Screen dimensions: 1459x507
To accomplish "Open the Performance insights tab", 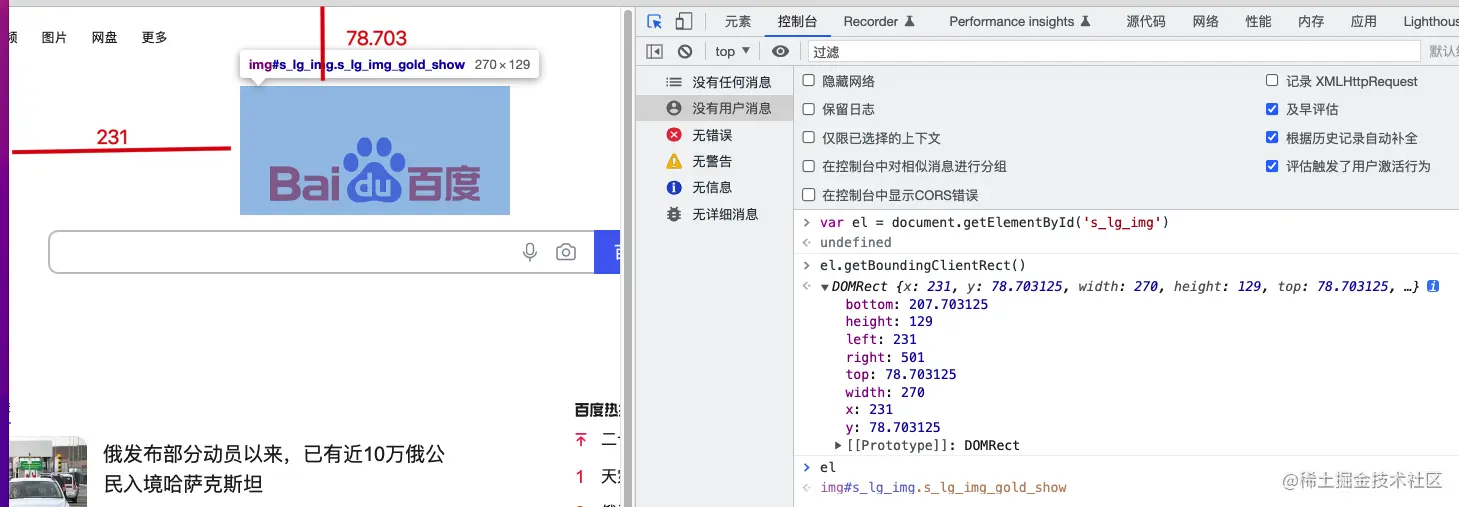I will click(1019, 21).
